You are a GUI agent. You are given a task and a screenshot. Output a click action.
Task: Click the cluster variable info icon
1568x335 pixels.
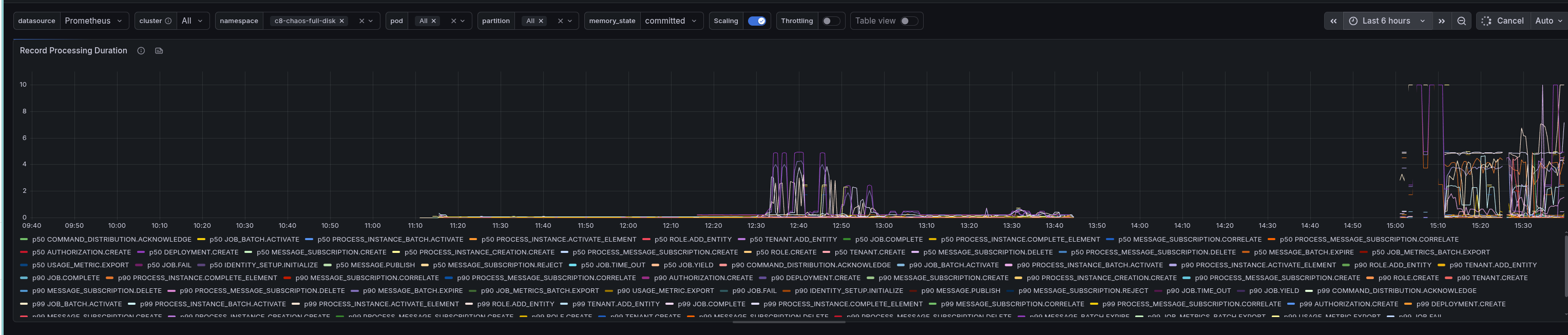pyautogui.click(x=168, y=21)
